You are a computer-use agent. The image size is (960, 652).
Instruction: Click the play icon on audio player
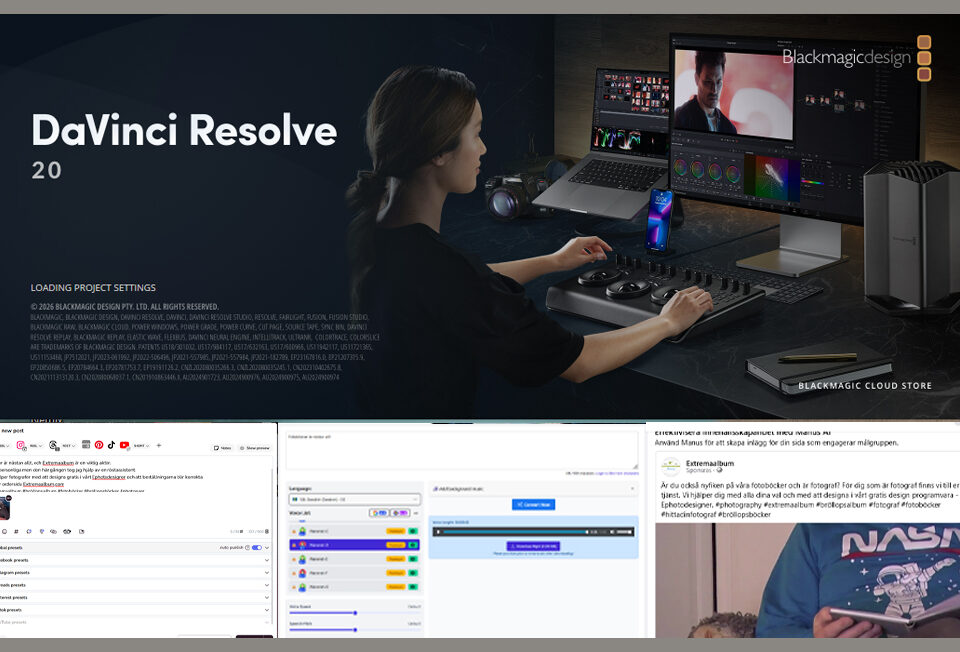coord(439,532)
